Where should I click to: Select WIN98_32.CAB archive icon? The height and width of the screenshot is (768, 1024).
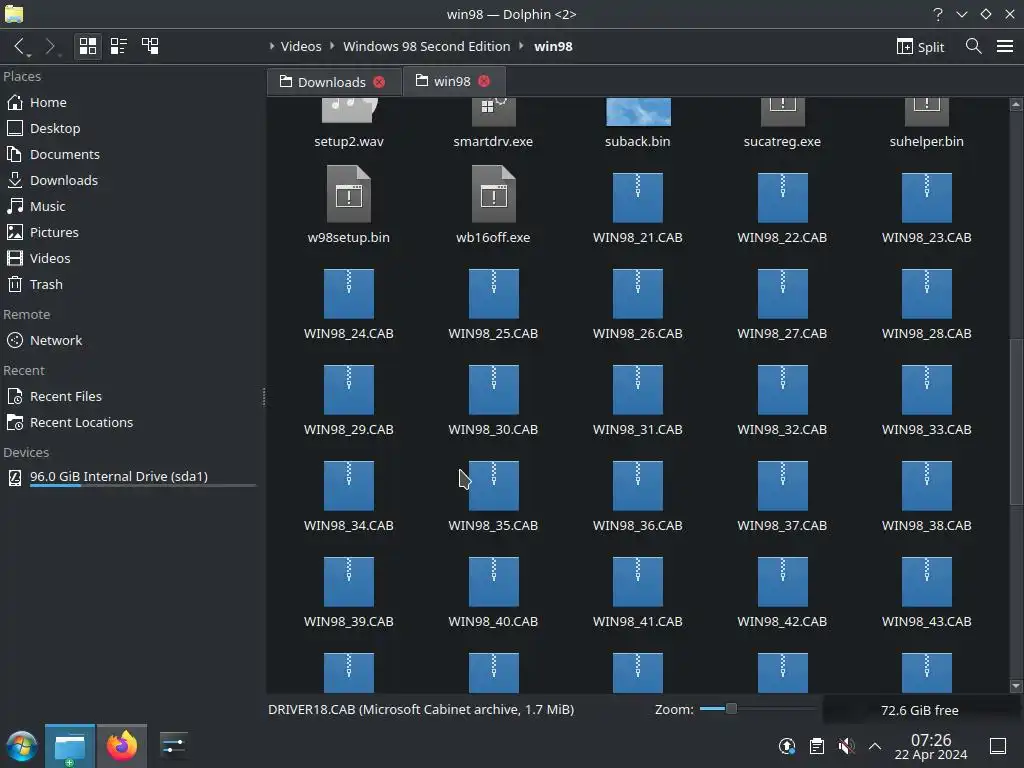[x=782, y=389]
